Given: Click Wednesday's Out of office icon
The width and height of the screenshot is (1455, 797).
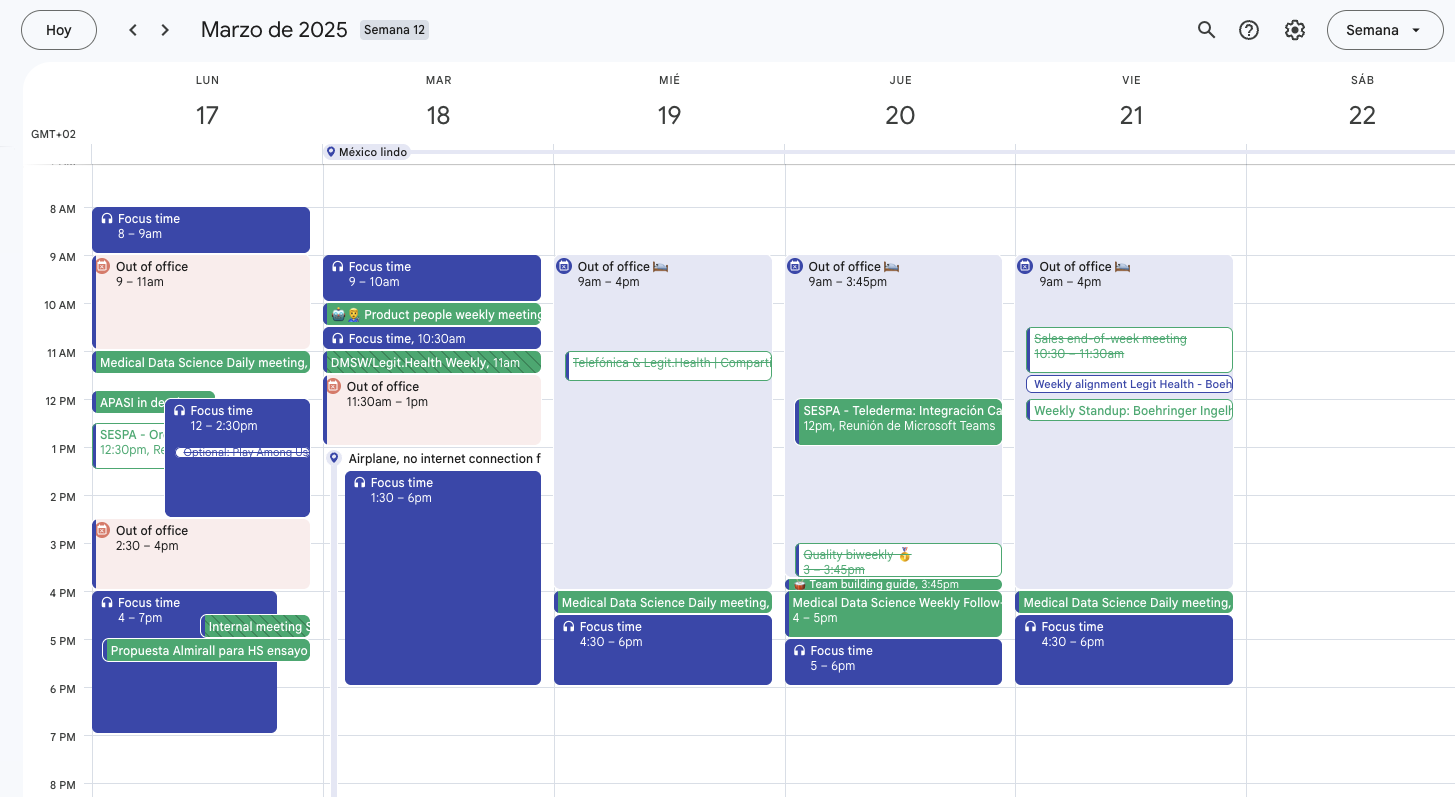Looking at the screenshot, I should pos(564,266).
